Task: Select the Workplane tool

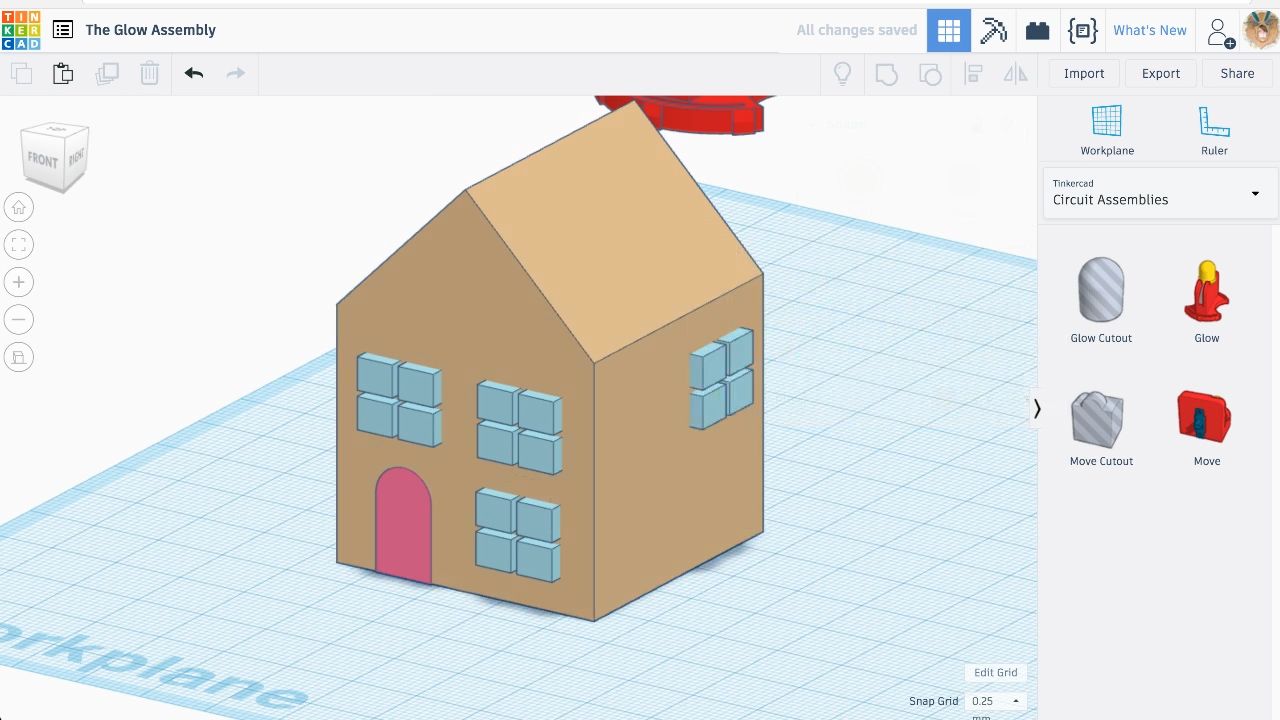Action: coord(1107,130)
